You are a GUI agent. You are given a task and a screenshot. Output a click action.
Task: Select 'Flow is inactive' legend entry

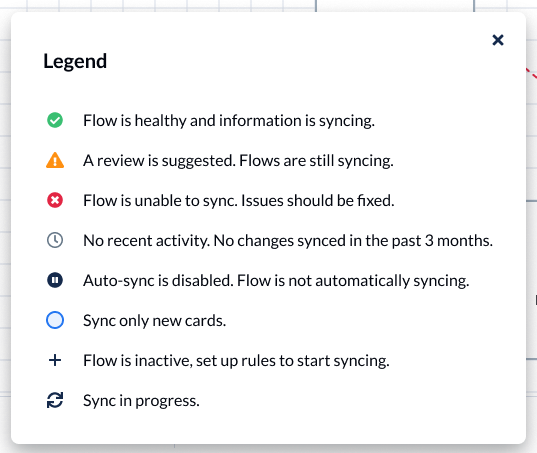[x=236, y=361]
